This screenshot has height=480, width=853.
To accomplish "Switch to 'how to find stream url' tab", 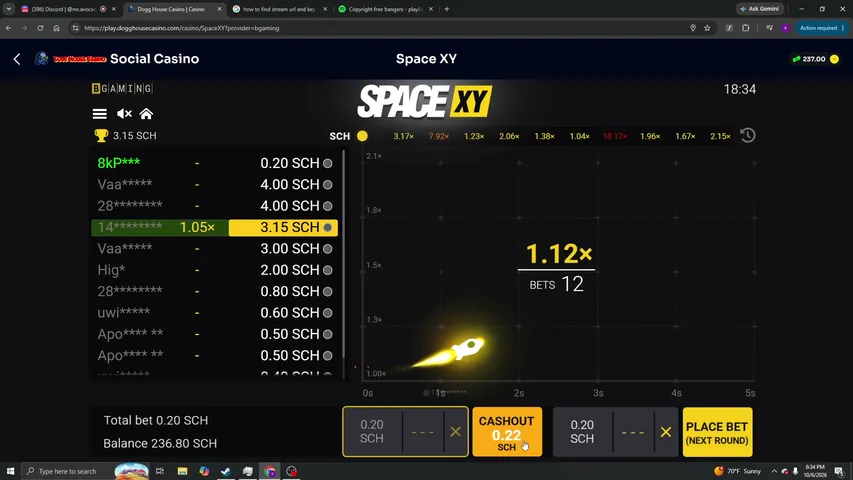I will coord(277,9).
